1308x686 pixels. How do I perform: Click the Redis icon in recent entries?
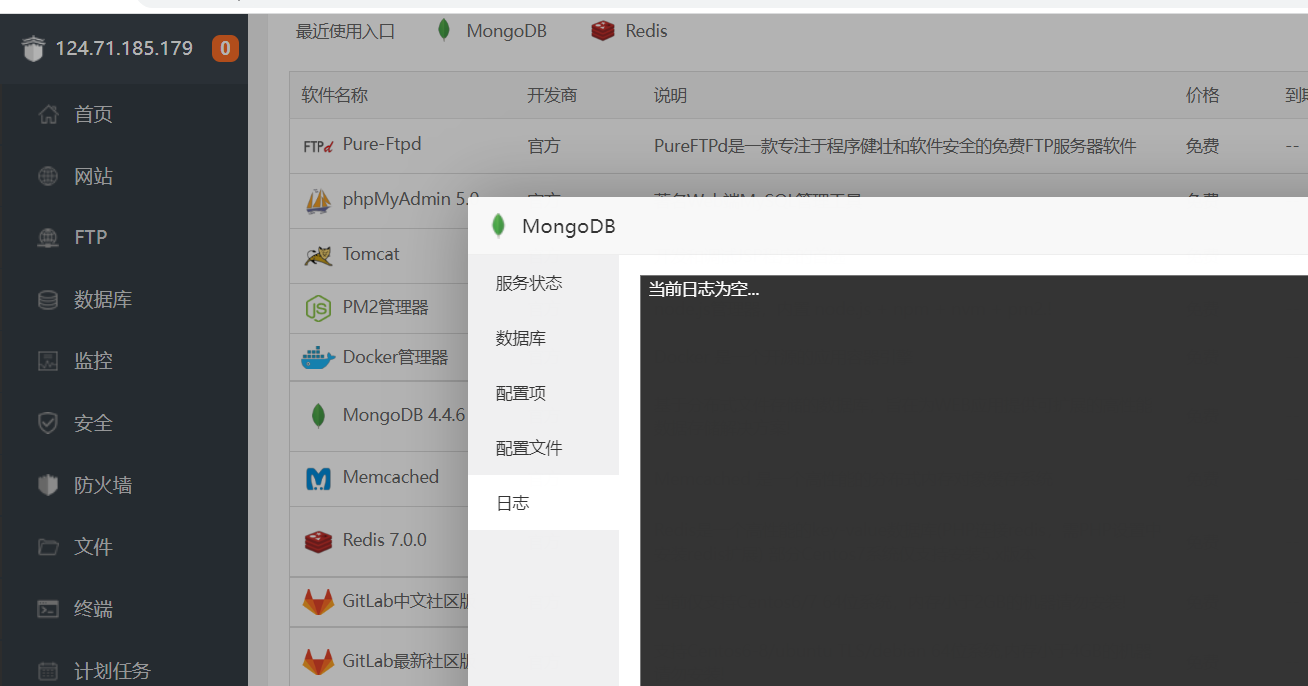[603, 31]
